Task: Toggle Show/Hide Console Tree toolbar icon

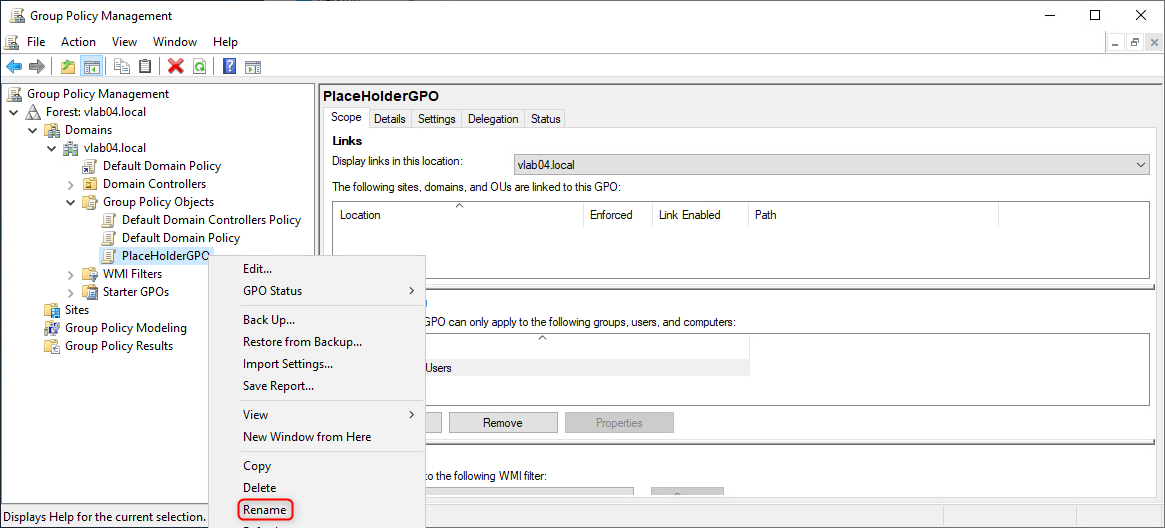Action: [x=91, y=67]
